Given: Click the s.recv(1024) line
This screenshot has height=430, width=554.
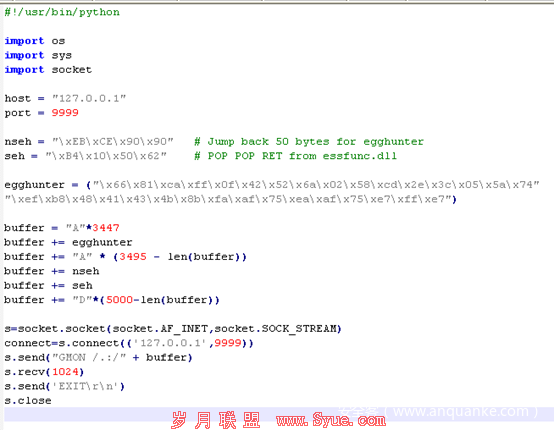Looking at the screenshot, I should point(44,372).
